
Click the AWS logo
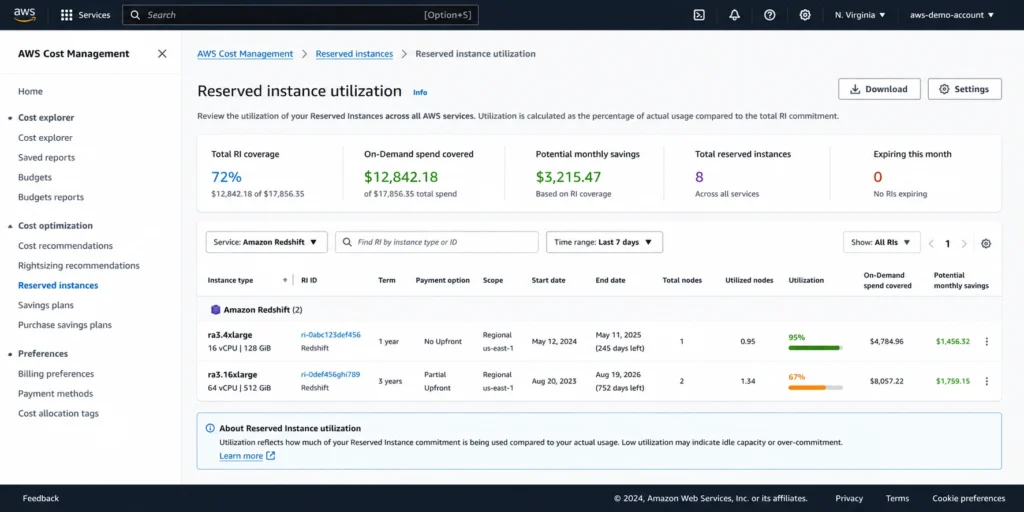coord(24,14)
